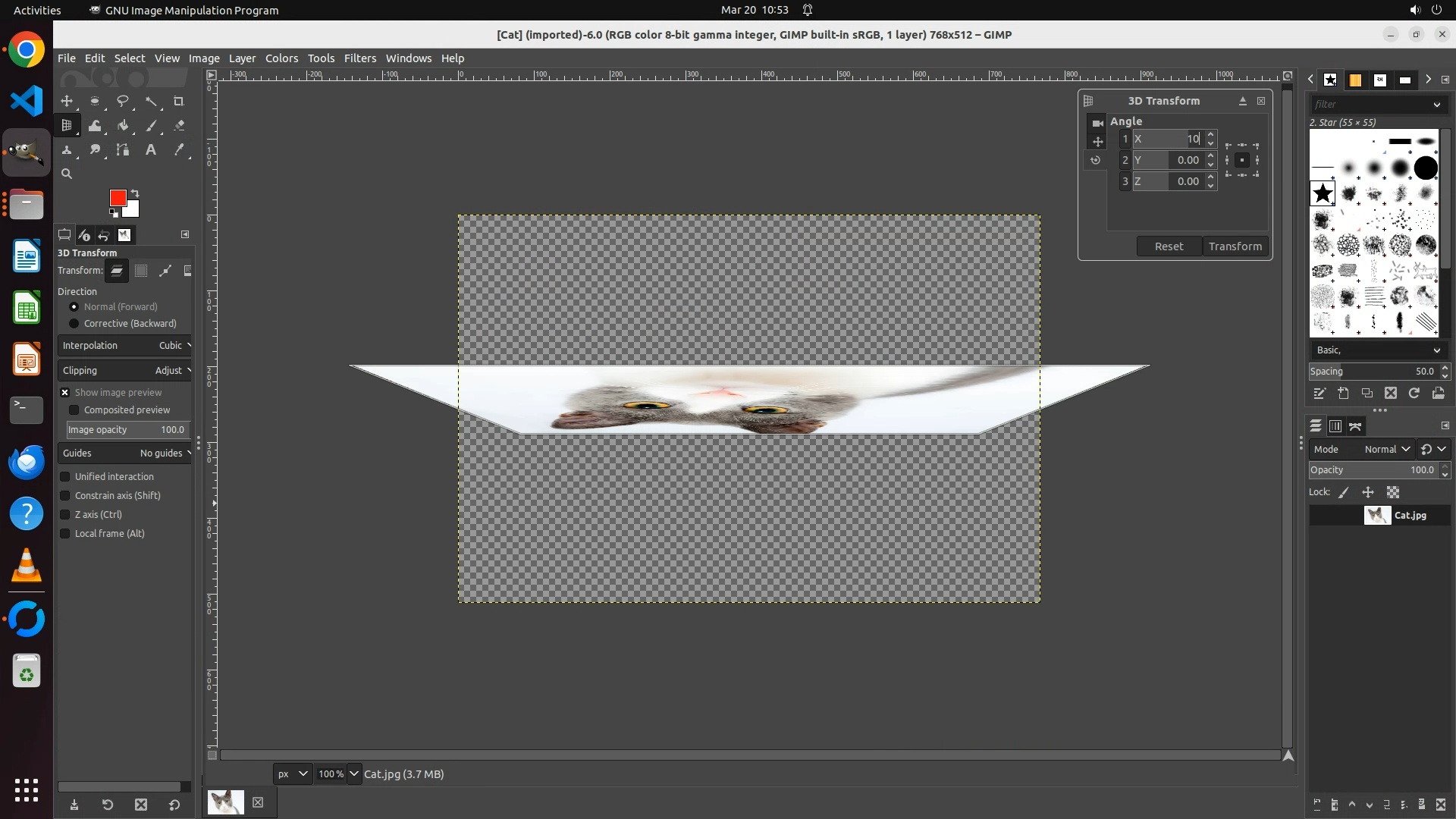Select the Zoom magnifier tool
Viewport: 1456px width, 819px height.
(x=67, y=174)
